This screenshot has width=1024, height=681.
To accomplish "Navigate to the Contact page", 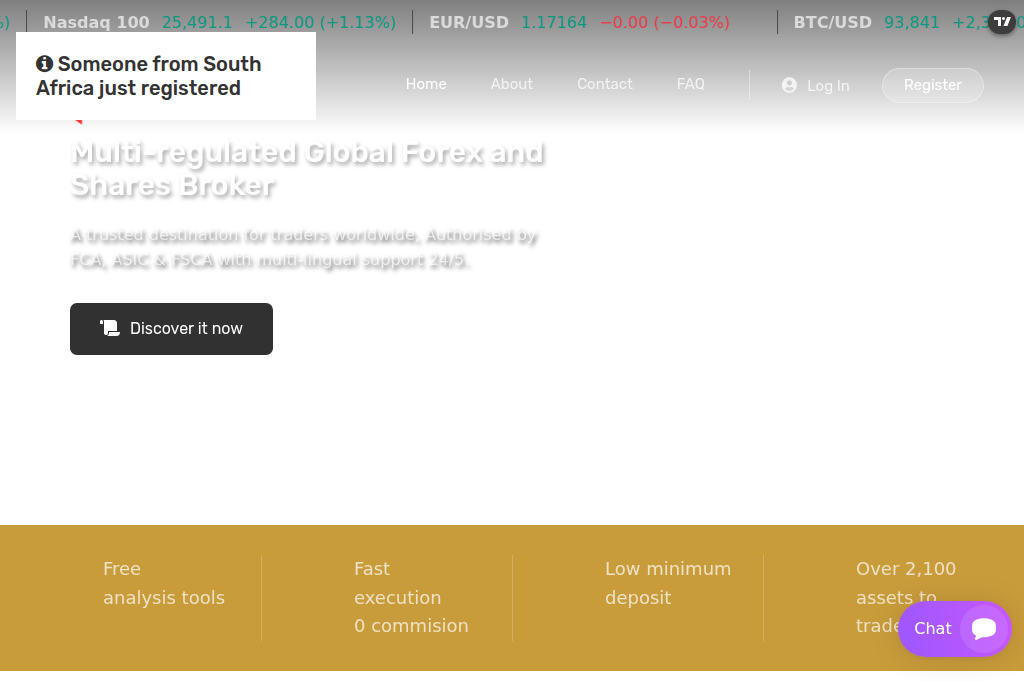I will pyautogui.click(x=604, y=84).
